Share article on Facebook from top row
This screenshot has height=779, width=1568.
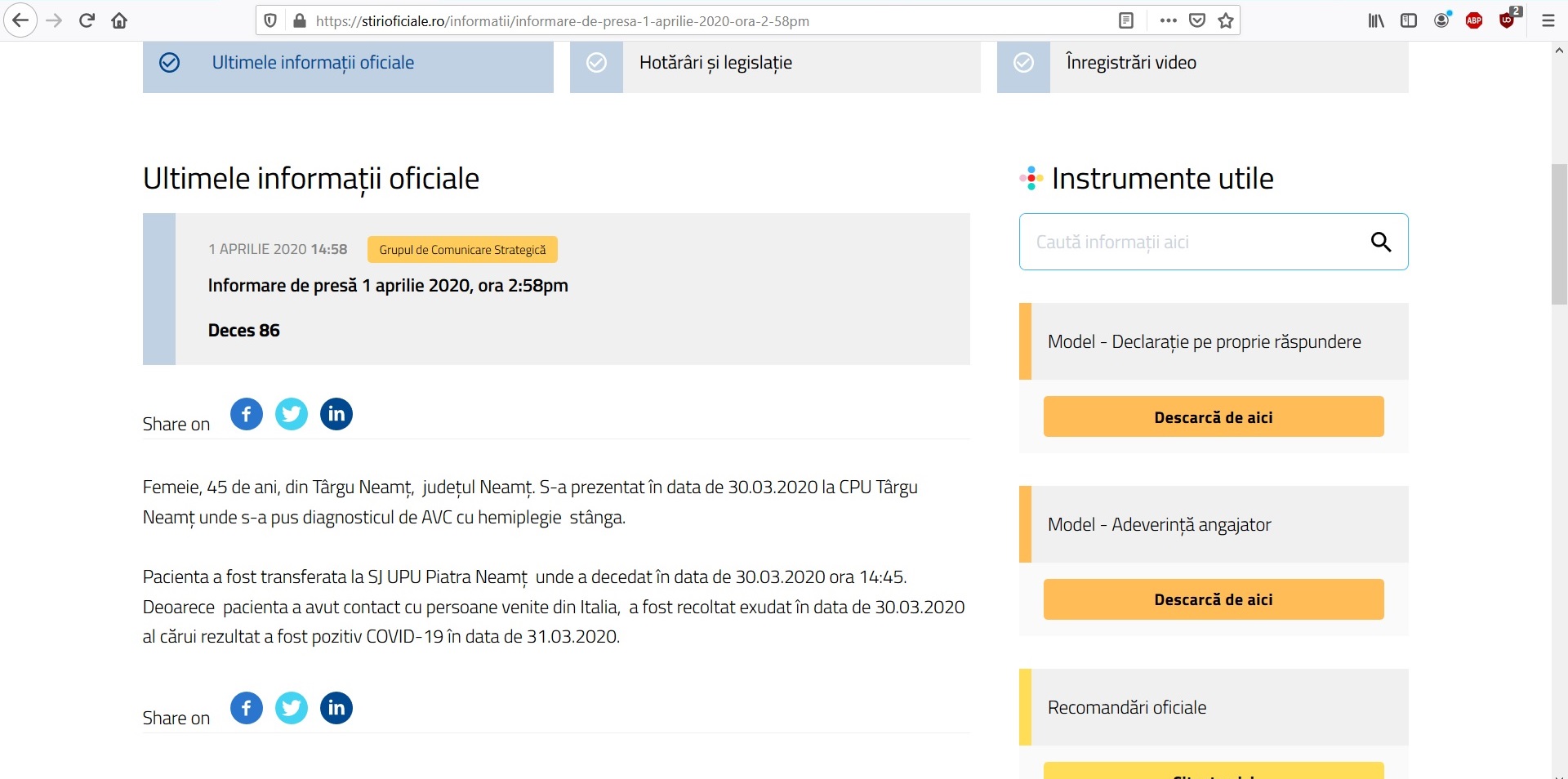click(247, 414)
